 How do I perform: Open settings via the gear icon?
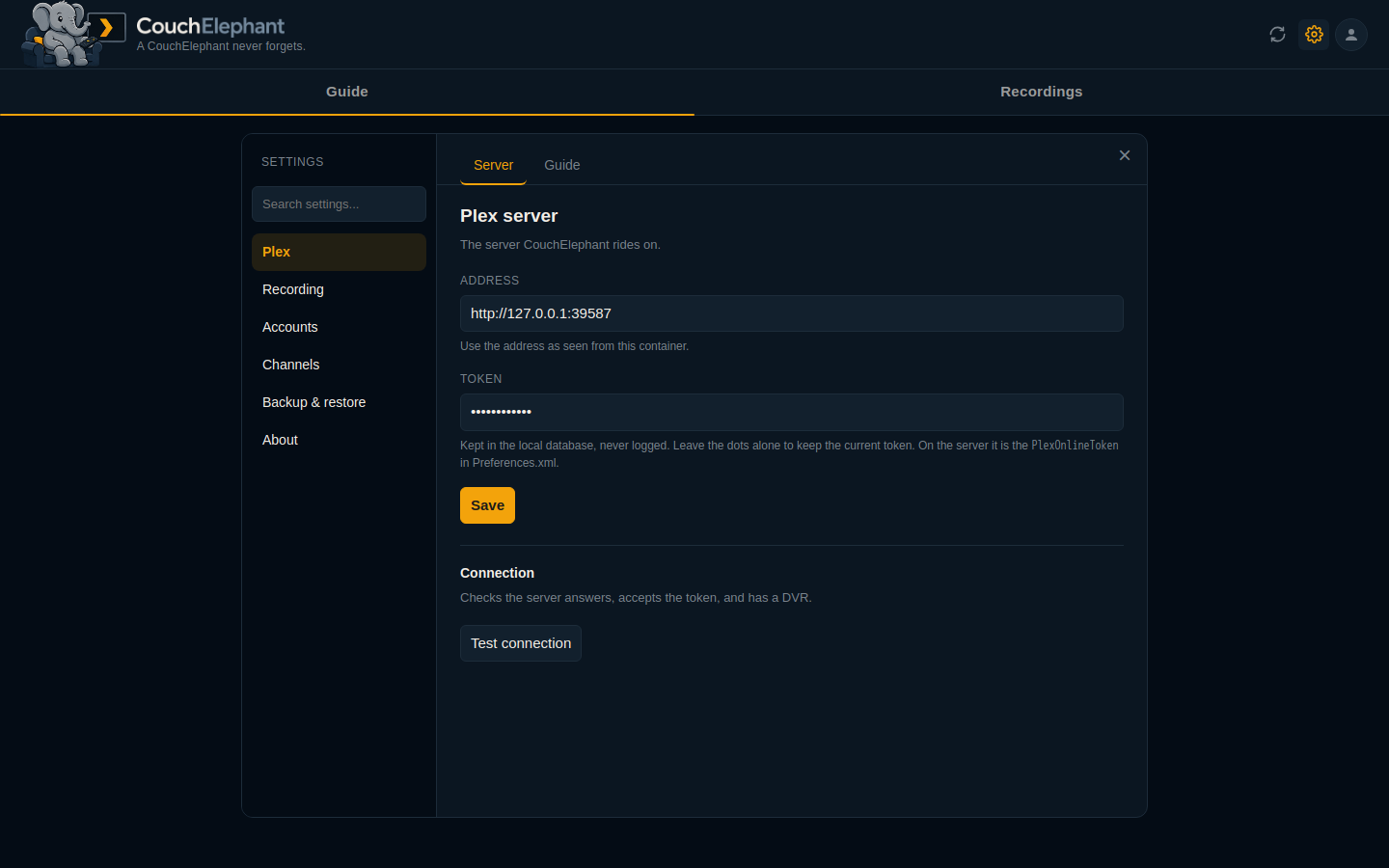pyautogui.click(x=1314, y=35)
